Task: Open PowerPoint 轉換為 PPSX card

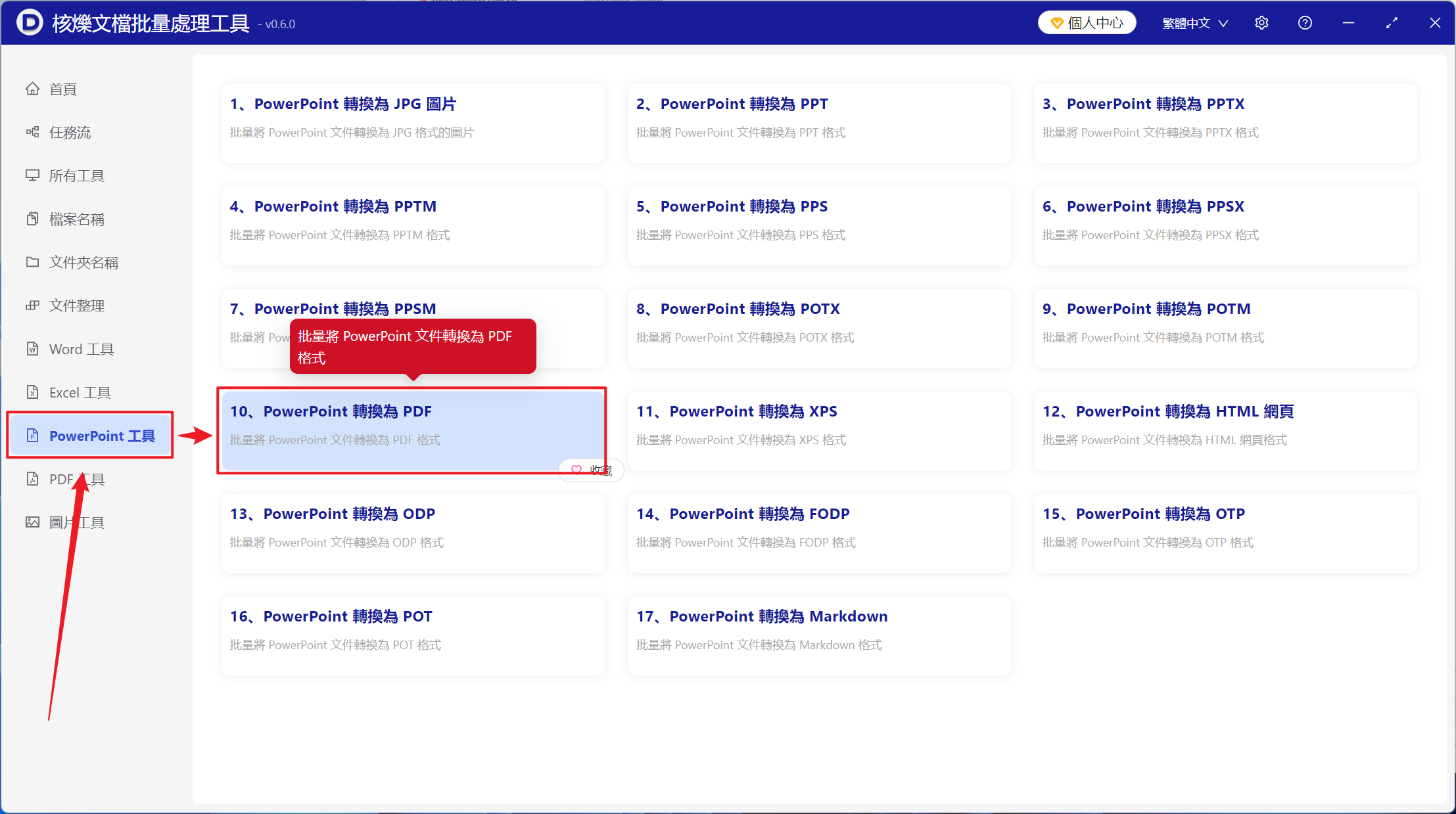Action: point(1225,225)
